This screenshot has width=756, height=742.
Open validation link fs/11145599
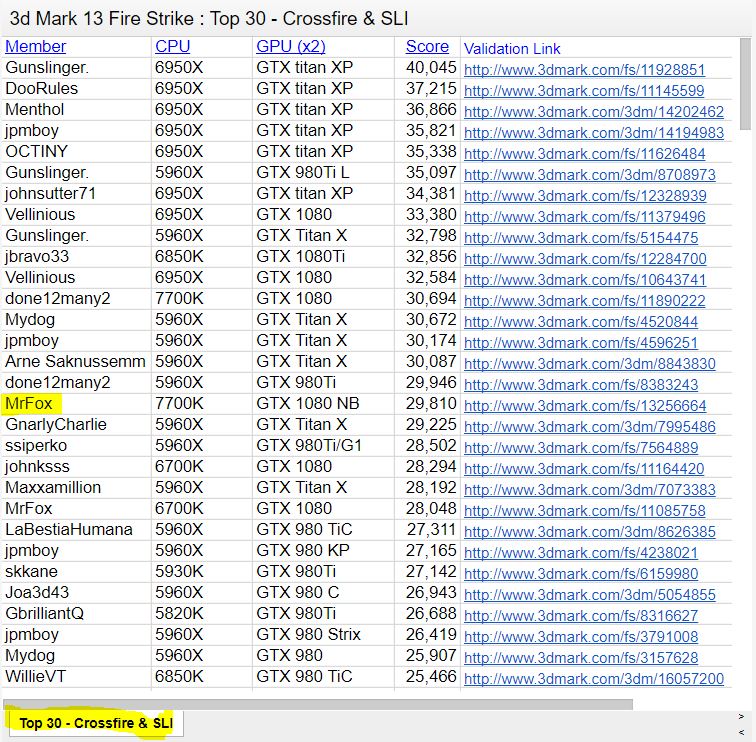pos(583,91)
